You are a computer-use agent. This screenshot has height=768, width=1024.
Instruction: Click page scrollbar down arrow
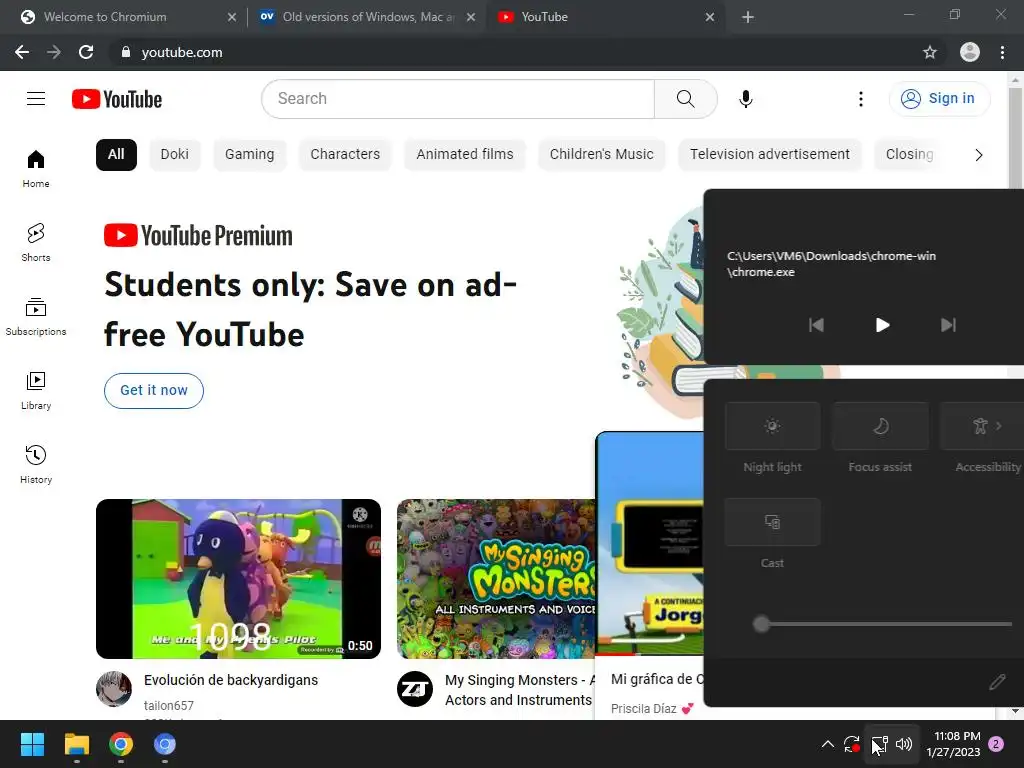[x=1015, y=711]
